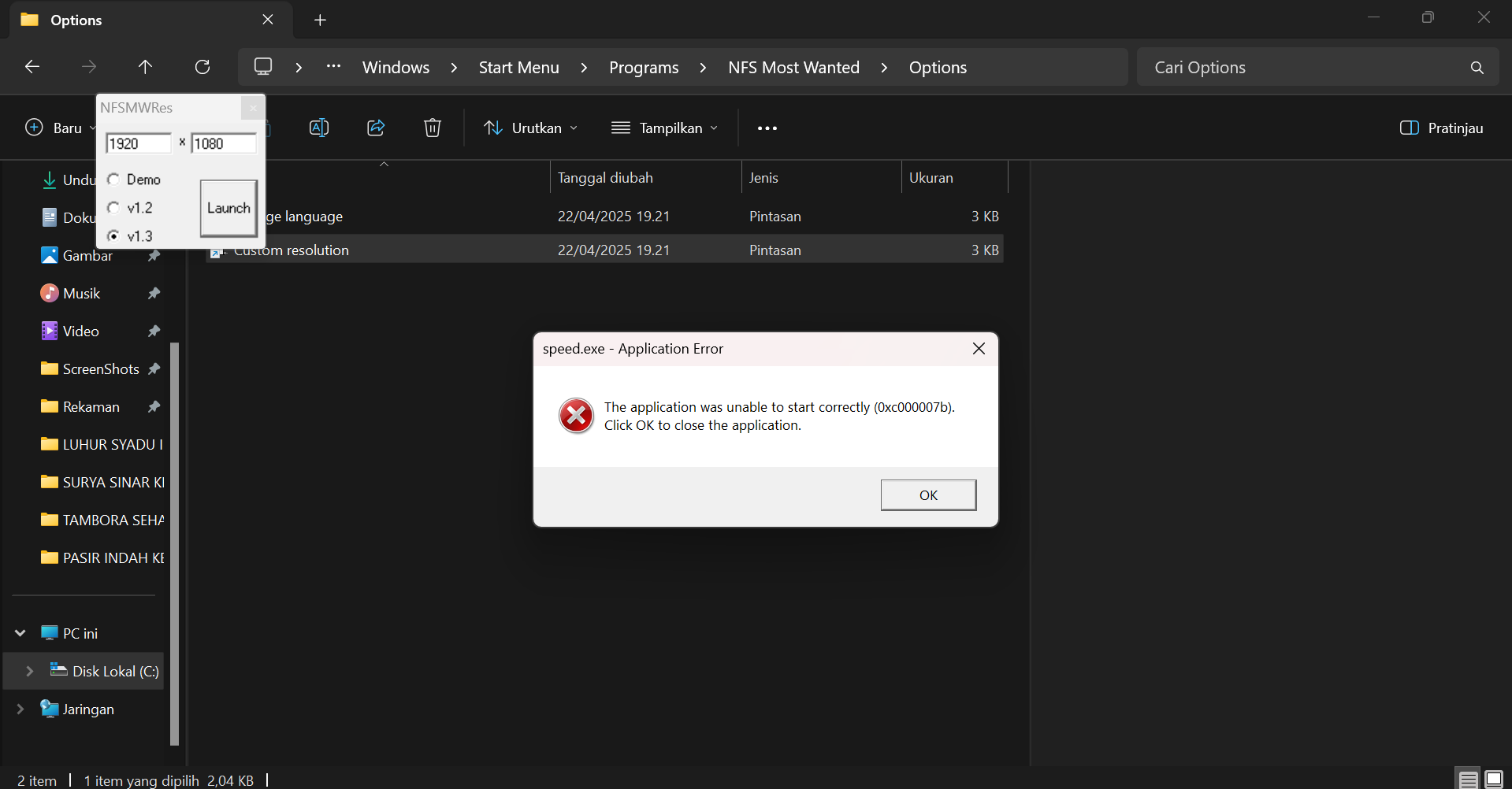Select the Custom resolution shortcut

(x=604, y=250)
